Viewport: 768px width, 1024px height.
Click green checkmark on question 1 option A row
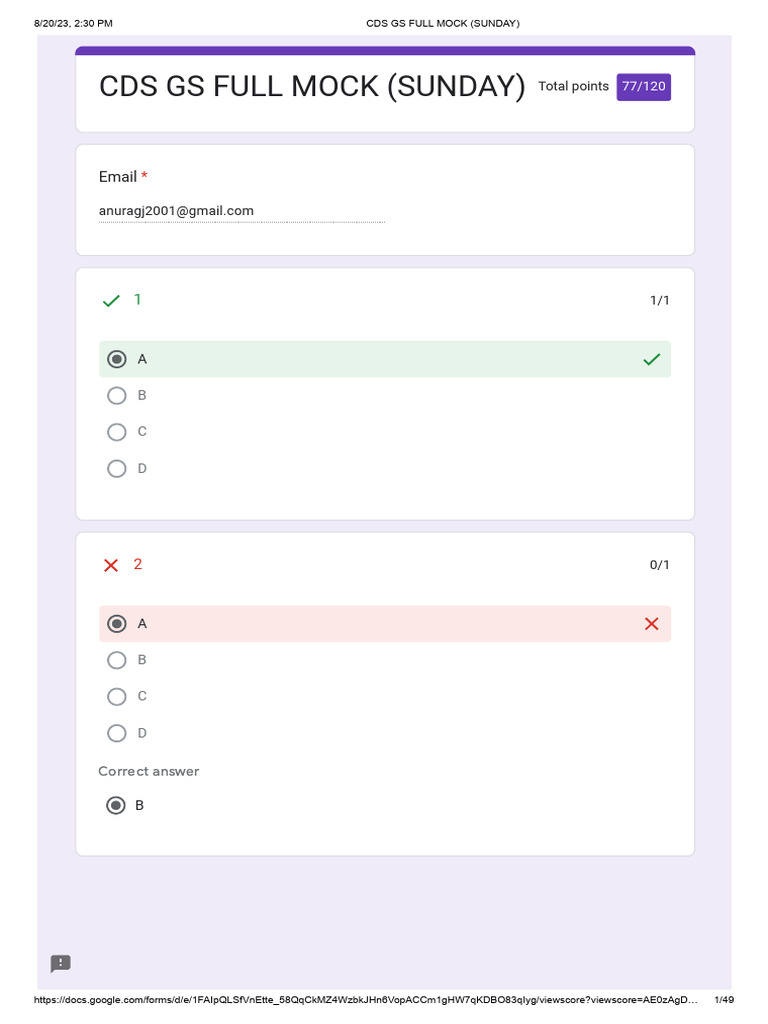(651, 359)
